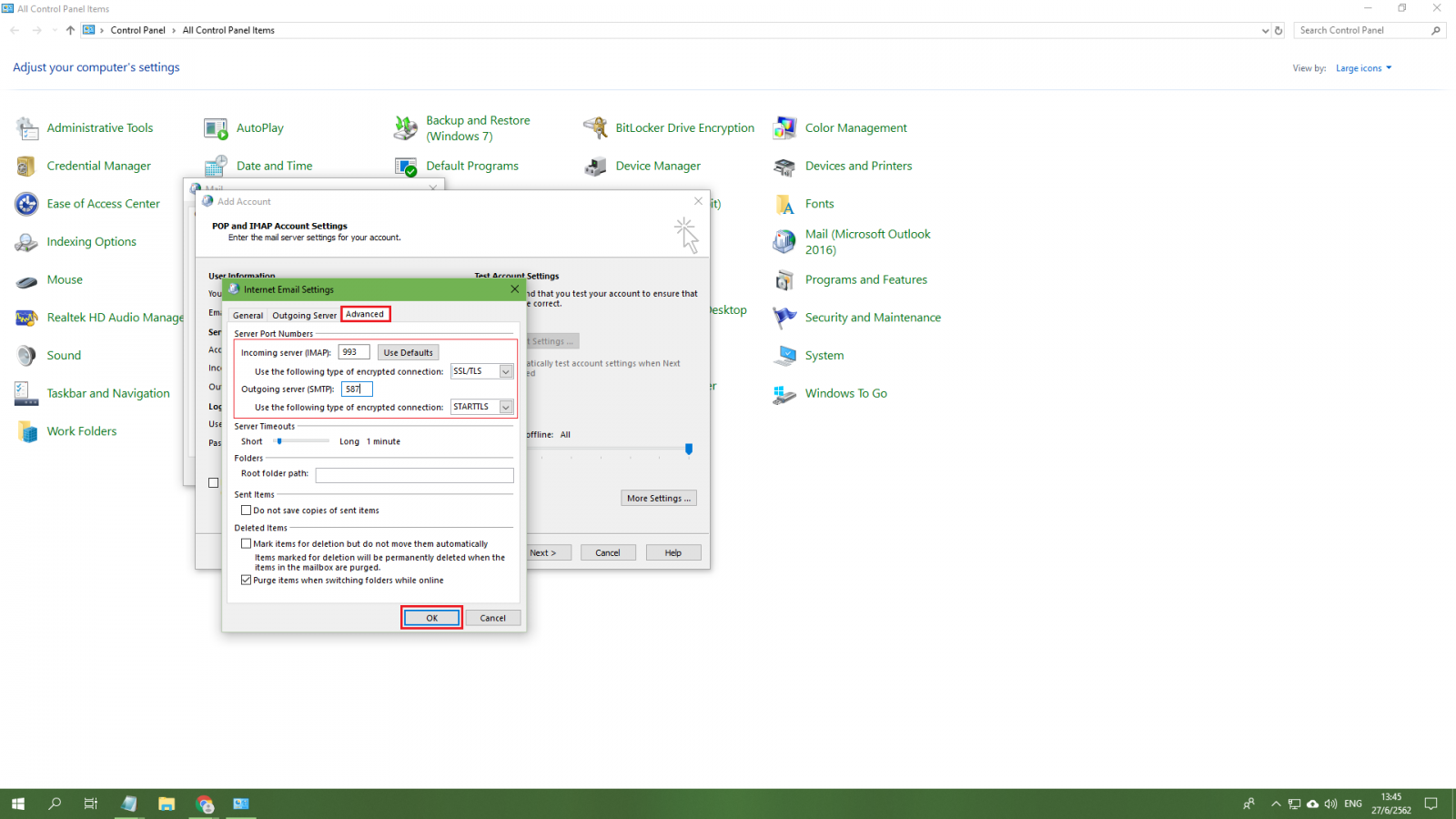Toggle checkbox in Mail window behind dialog
Image resolution: width=1456 pixels, height=819 pixels.
click(213, 483)
